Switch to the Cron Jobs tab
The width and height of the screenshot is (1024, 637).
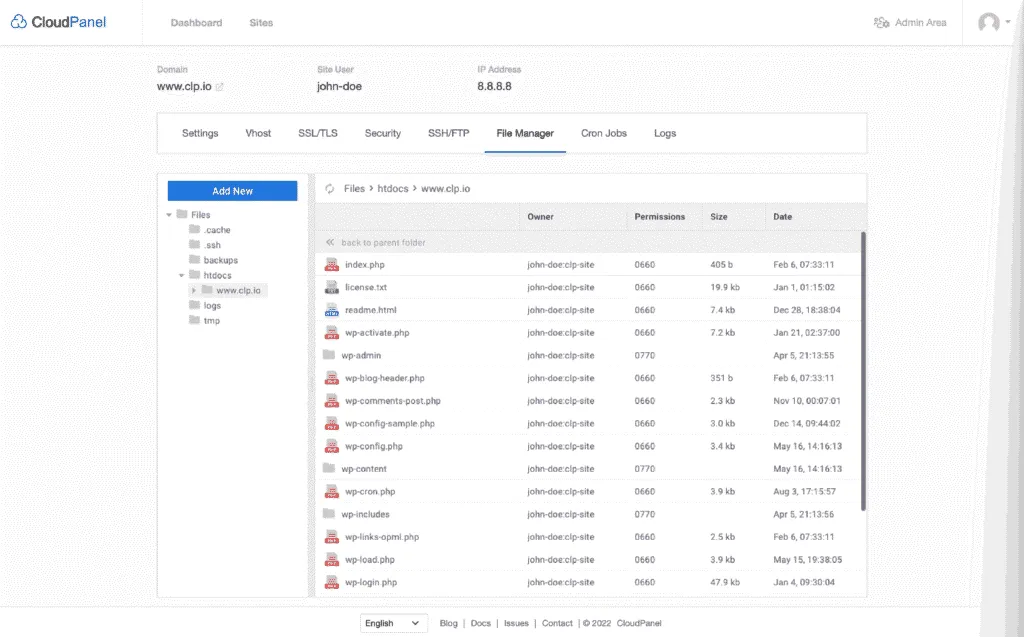point(603,133)
